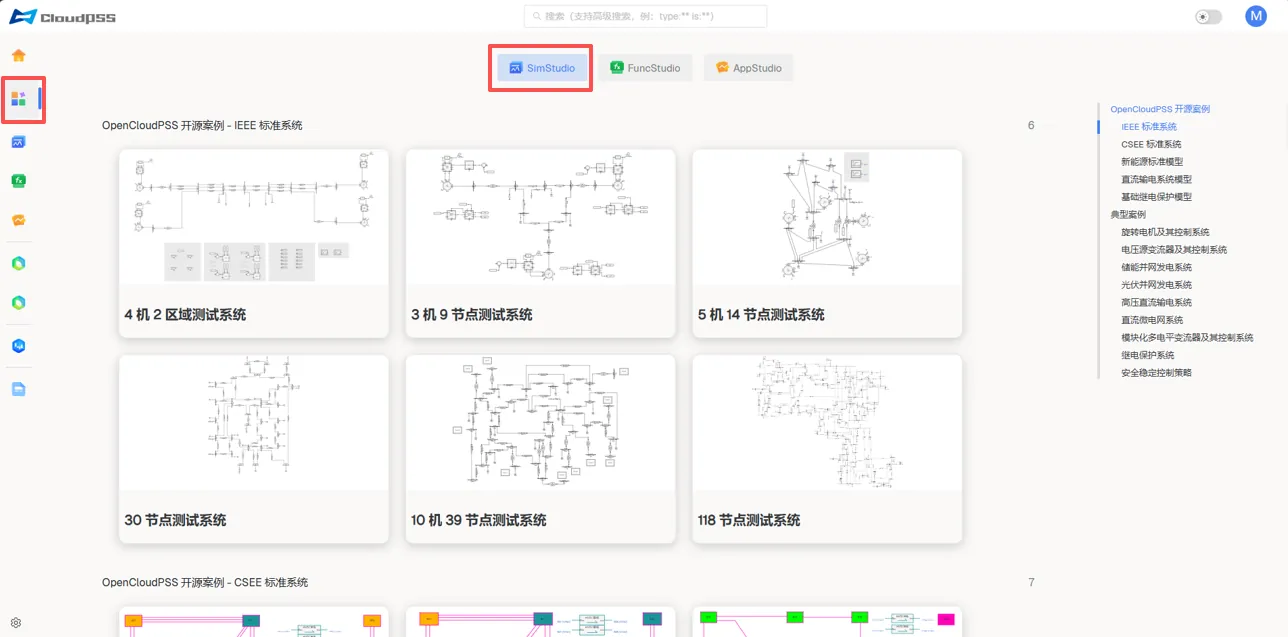Jump to 基础继电保护模型 in the outline
This screenshot has height=637, width=1288.
[1156, 197]
